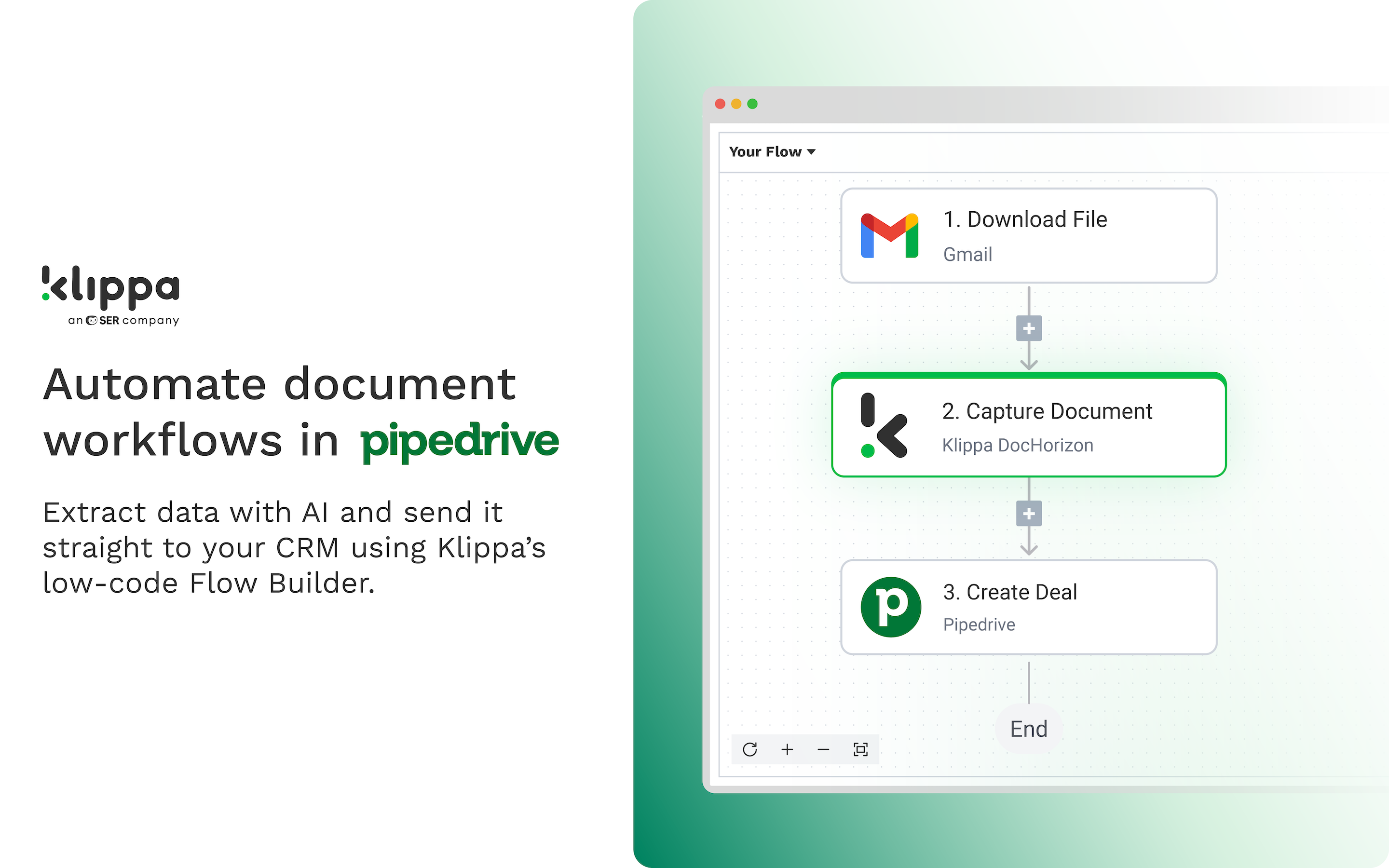The image size is (1389, 868).
Task: Add step between Capture Document and Create Deal
Action: pyautogui.click(x=1029, y=513)
